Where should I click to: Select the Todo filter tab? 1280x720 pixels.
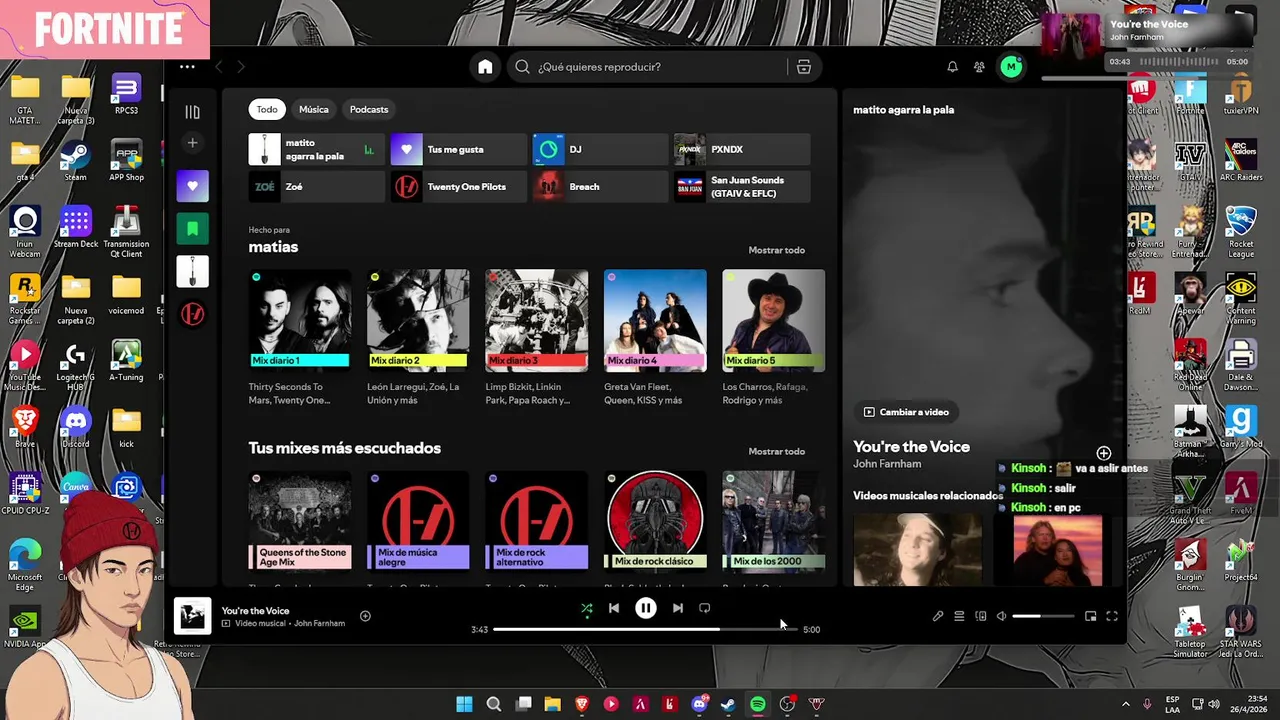(267, 109)
